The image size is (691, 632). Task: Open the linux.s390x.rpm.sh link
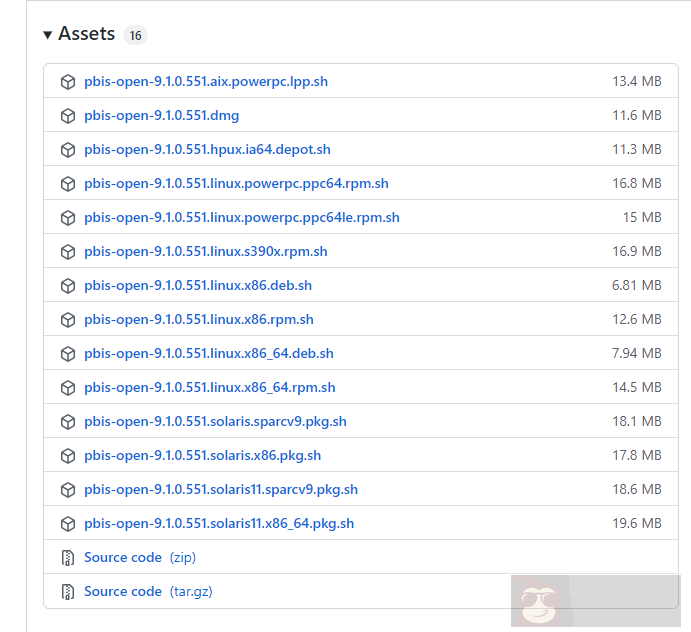click(x=206, y=251)
